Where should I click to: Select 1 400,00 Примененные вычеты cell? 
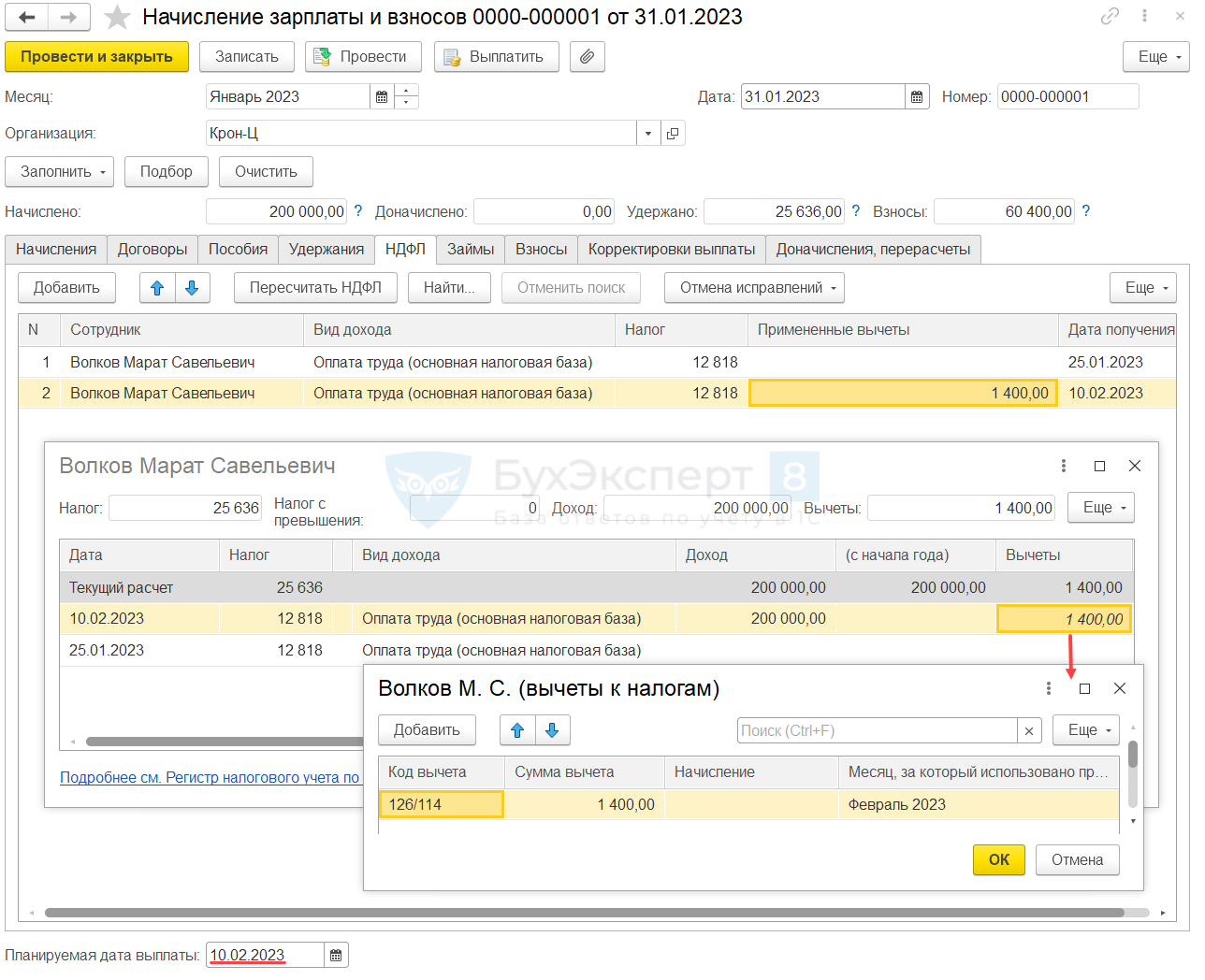click(x=903, y=393)
